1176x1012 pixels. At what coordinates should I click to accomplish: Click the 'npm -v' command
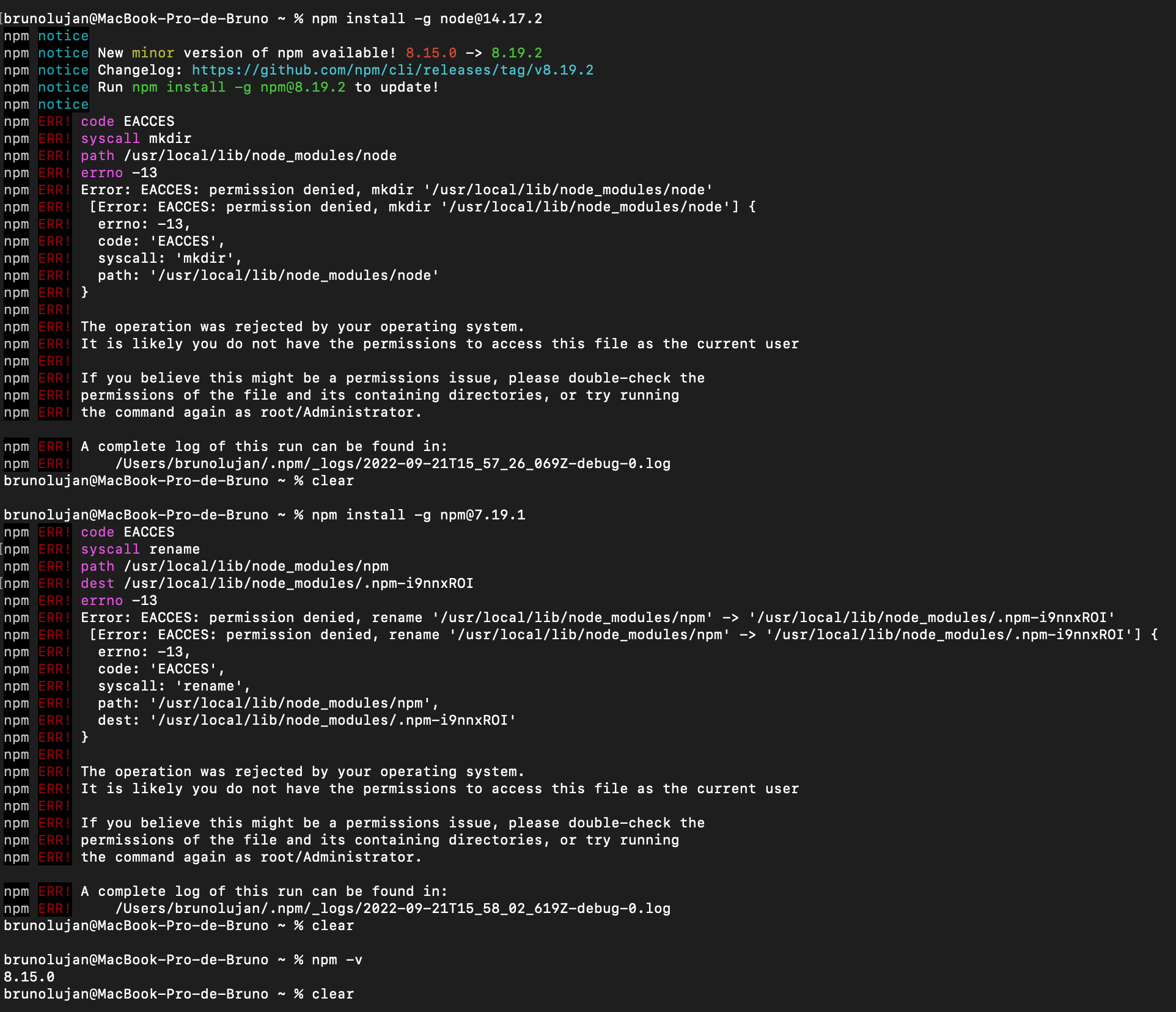(337, 960)
